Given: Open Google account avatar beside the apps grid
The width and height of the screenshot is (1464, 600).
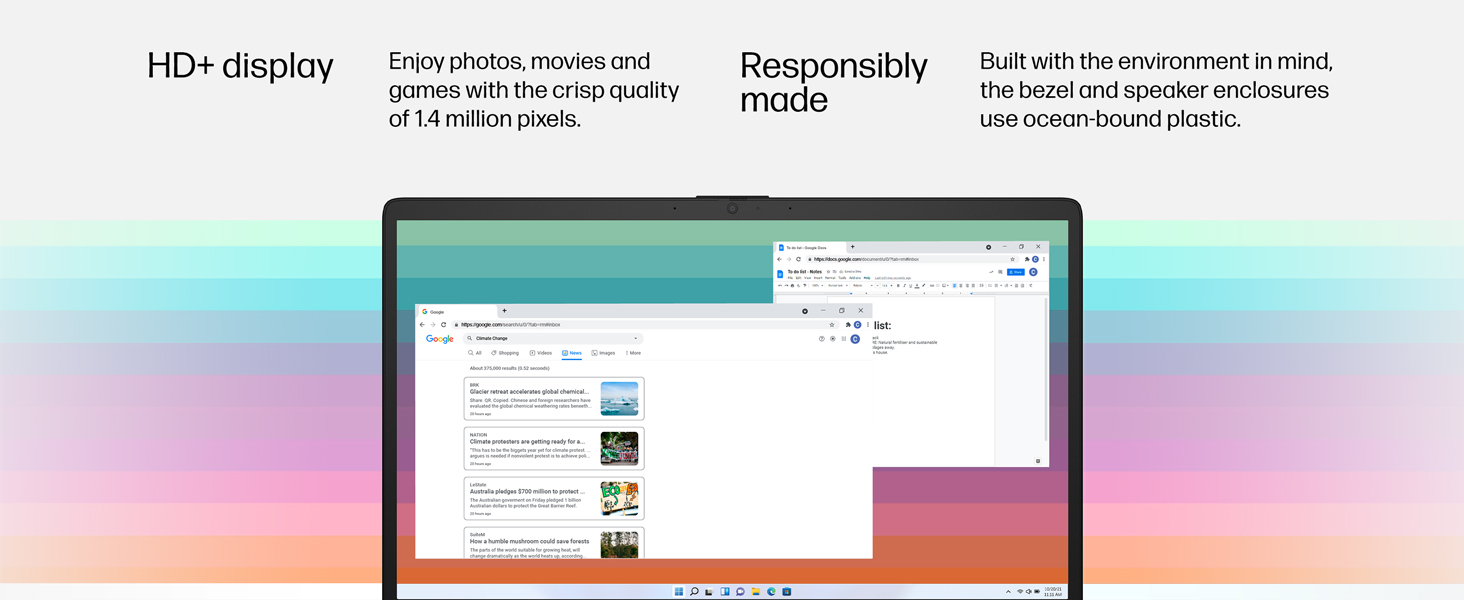Looking at the screenshot, I should click(x=855, y=339).
